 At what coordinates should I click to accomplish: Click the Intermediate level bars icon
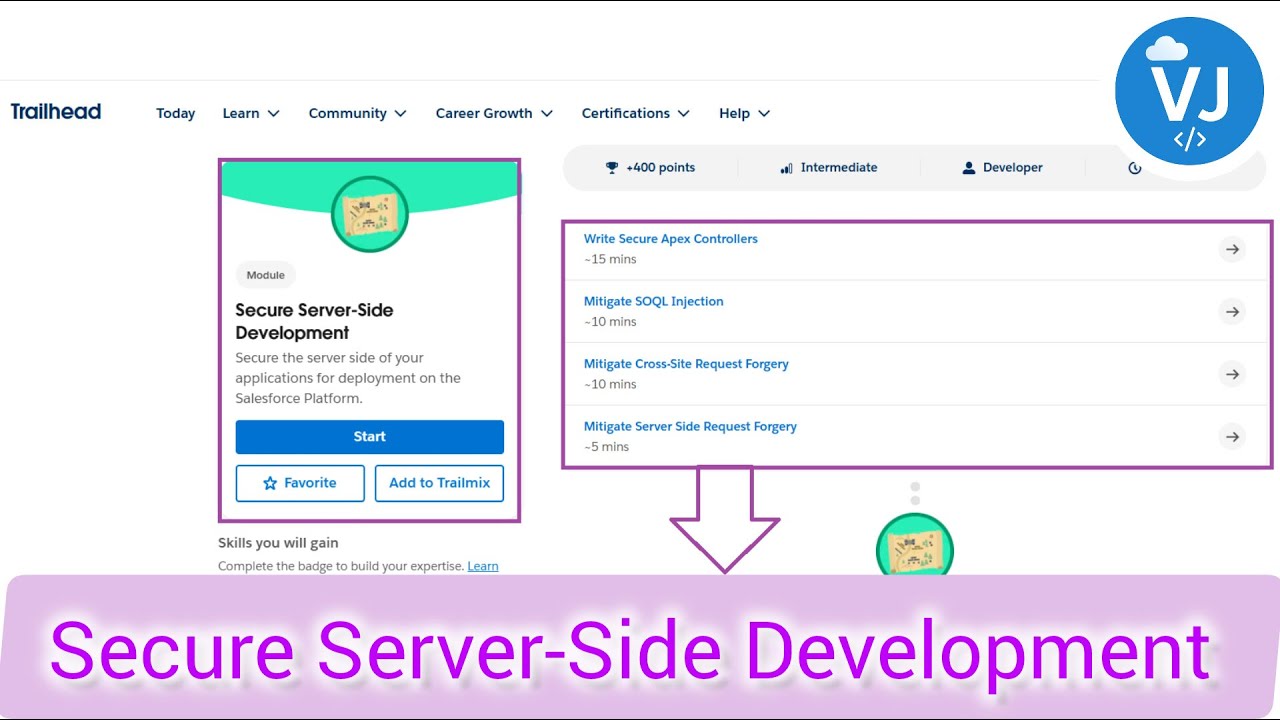786,168
